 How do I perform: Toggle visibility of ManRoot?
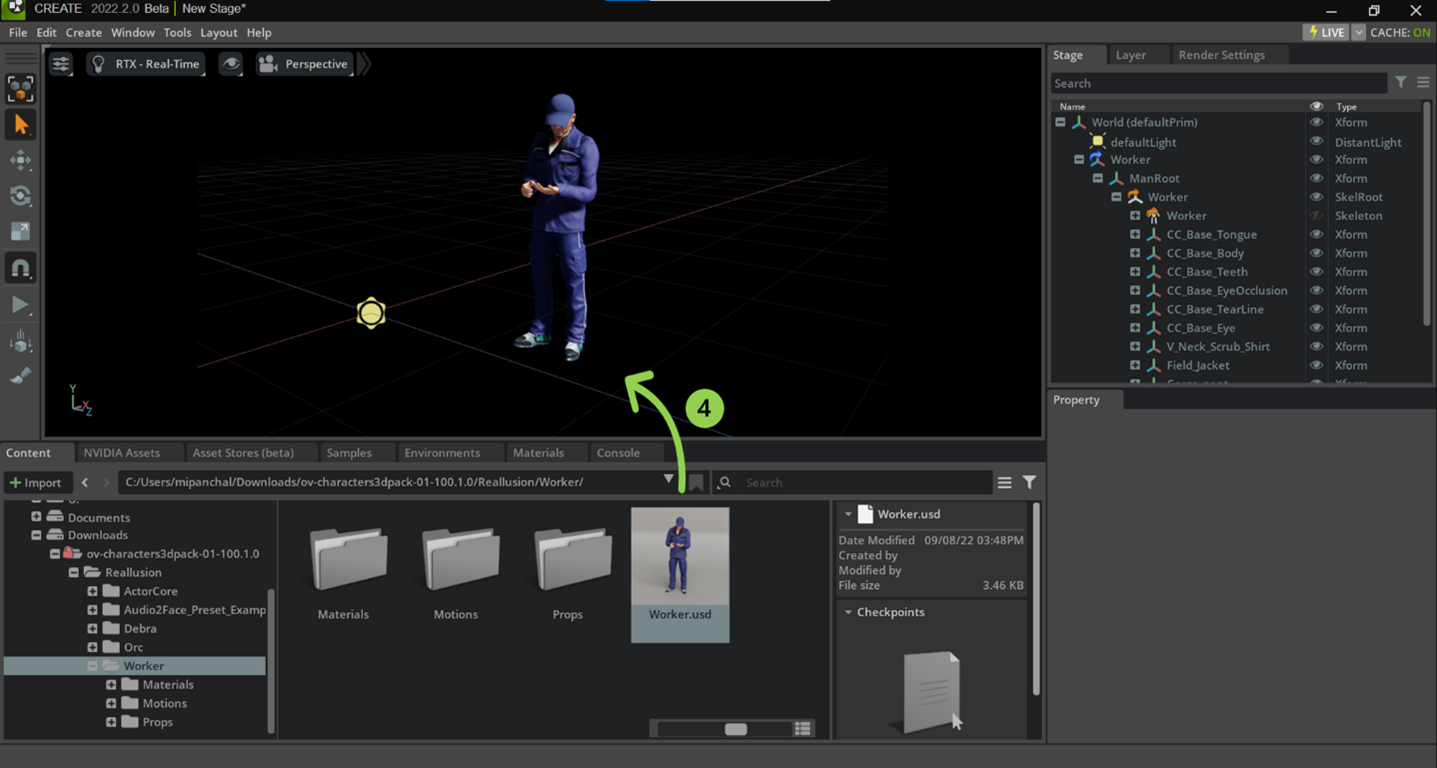pyautogui.click(x=1316, y=178)
